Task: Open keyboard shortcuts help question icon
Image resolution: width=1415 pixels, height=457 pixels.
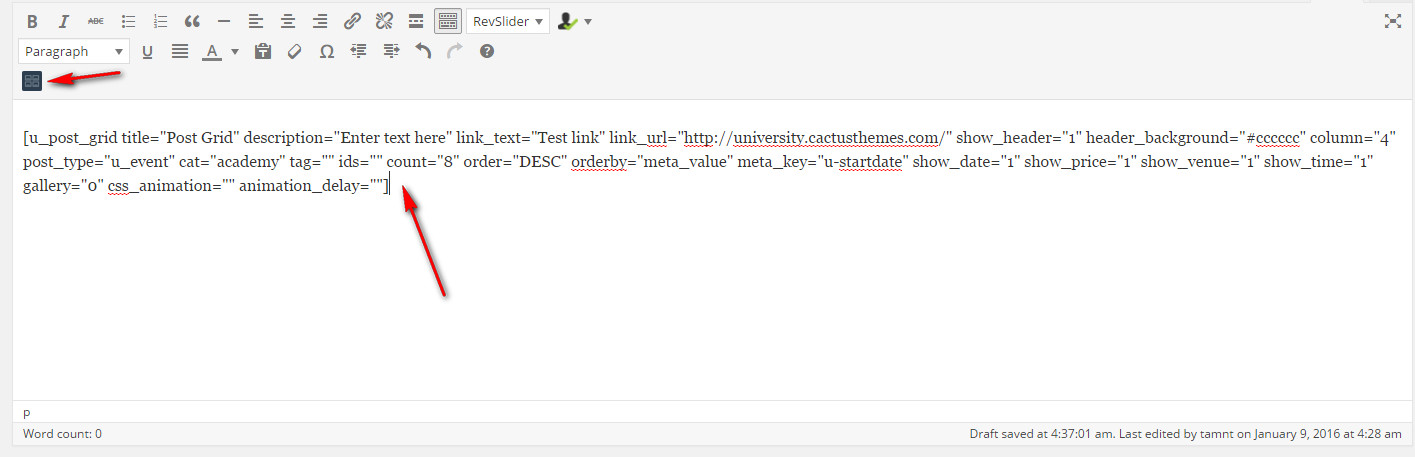Action: coord(487,51)
